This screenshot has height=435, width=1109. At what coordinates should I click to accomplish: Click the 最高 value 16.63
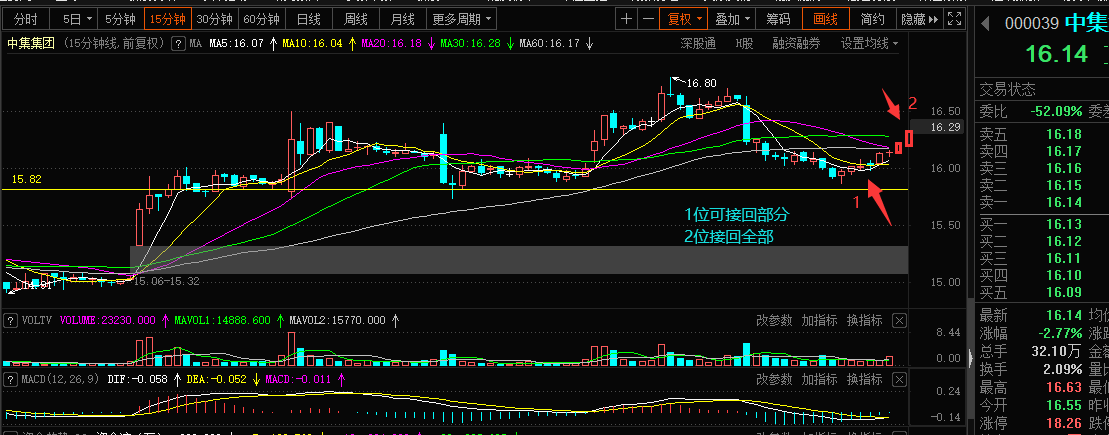click(1064, 388)
